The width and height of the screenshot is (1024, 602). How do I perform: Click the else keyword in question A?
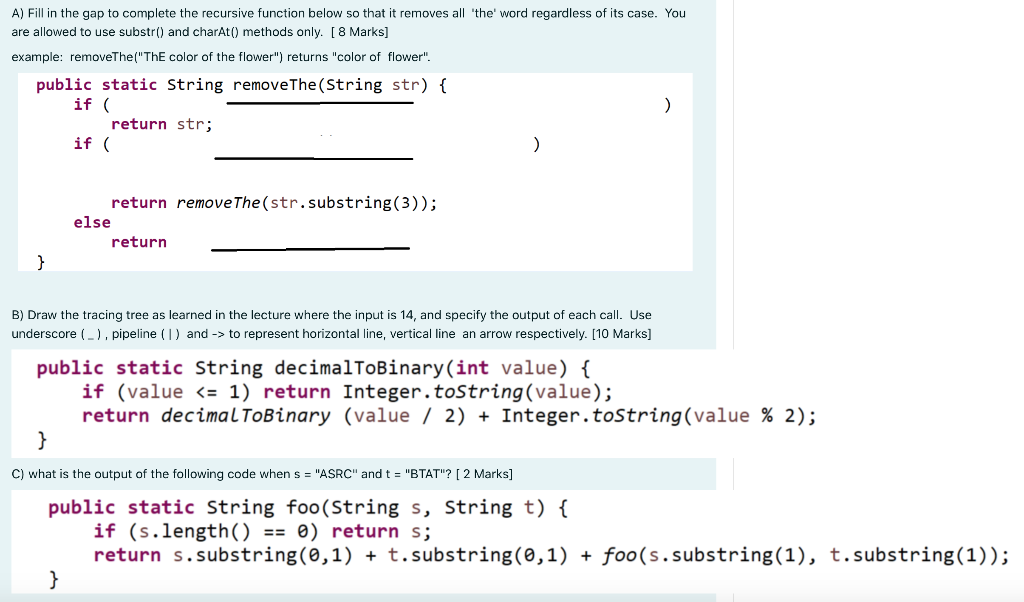[91, 222]
